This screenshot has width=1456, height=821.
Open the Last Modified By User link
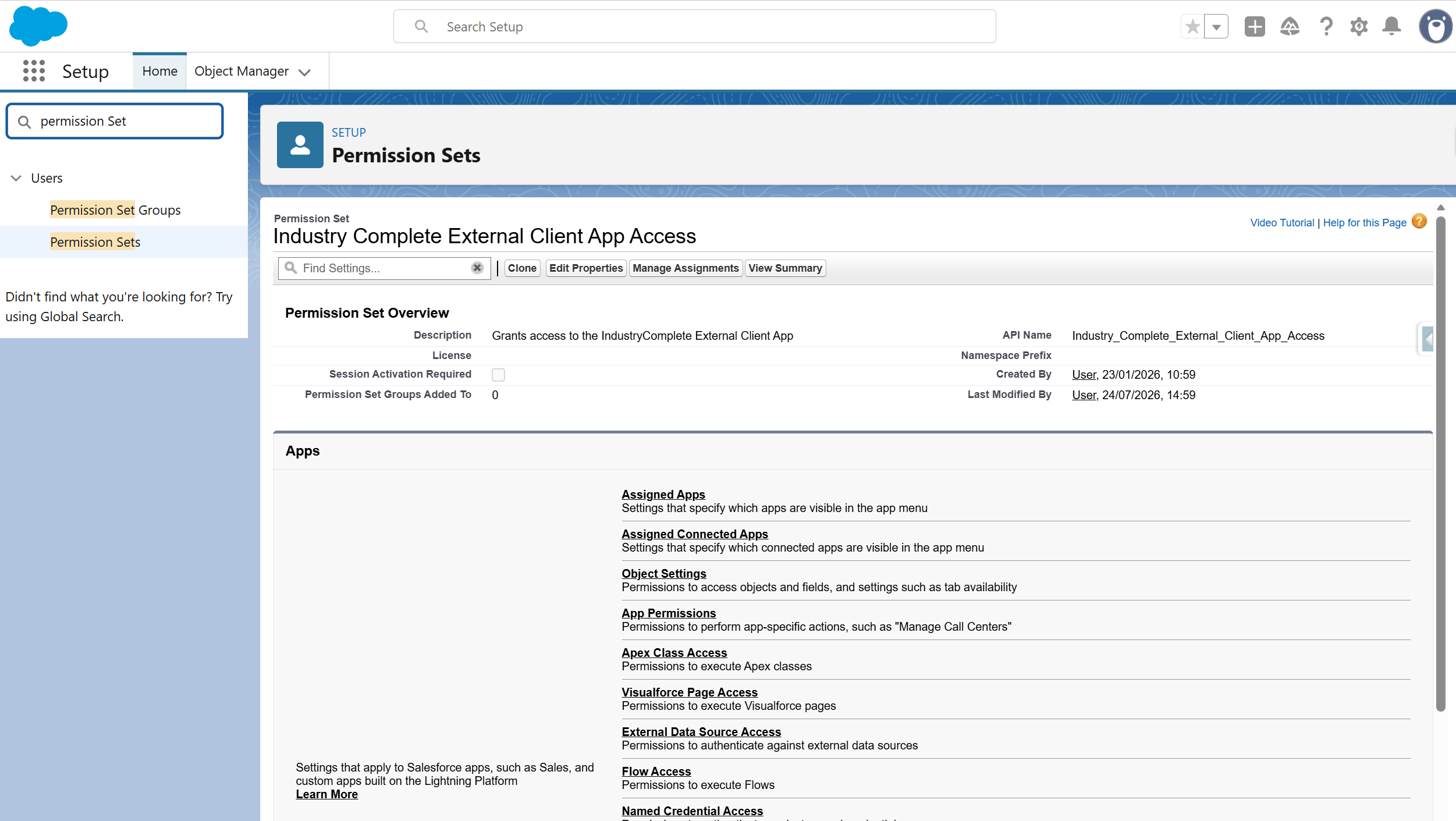[1084, 395]
